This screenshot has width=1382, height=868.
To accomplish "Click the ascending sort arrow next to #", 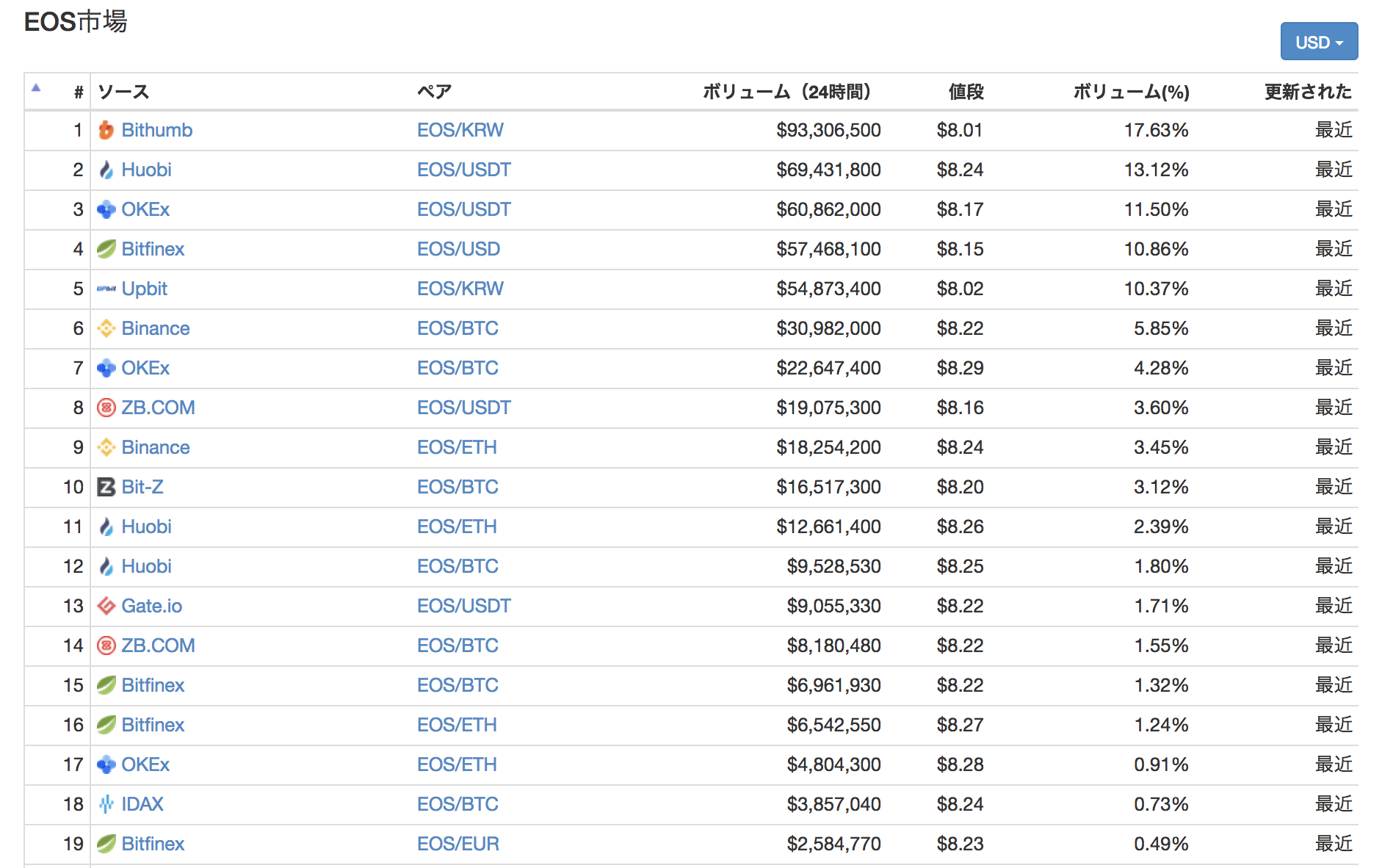I will [36, 88].
